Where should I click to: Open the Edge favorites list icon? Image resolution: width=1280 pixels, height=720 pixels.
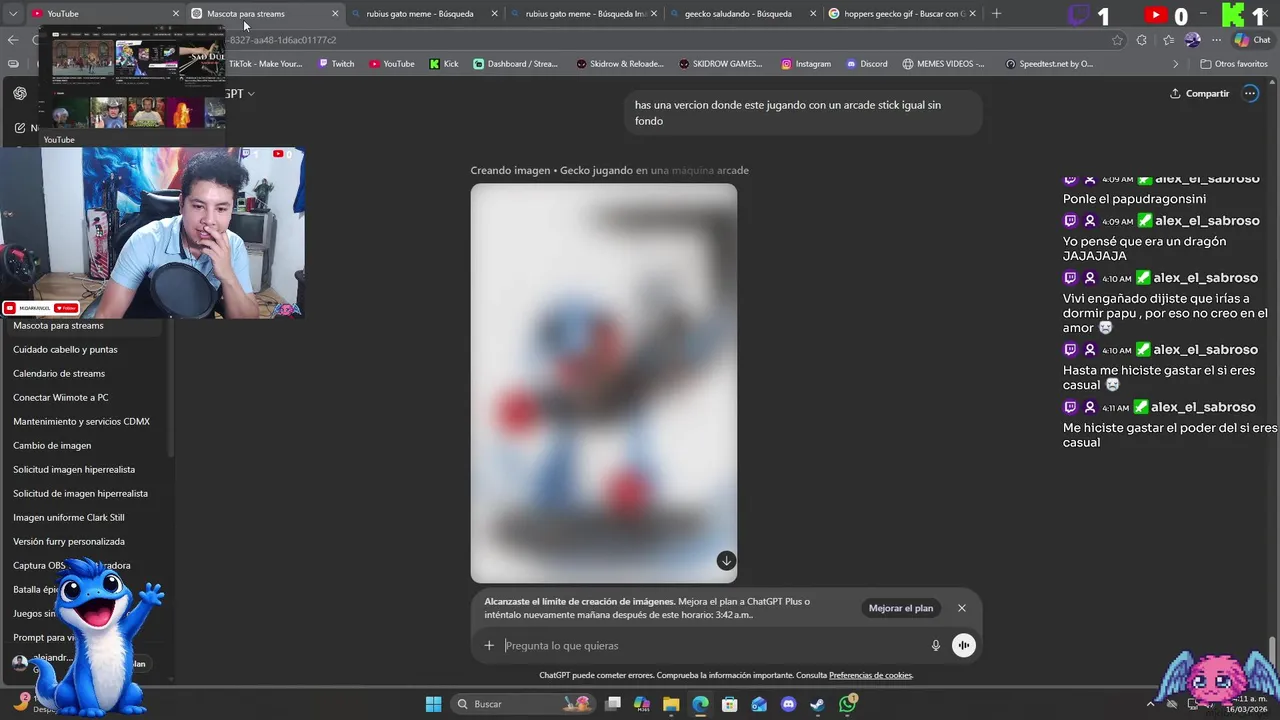point(1168,40)
